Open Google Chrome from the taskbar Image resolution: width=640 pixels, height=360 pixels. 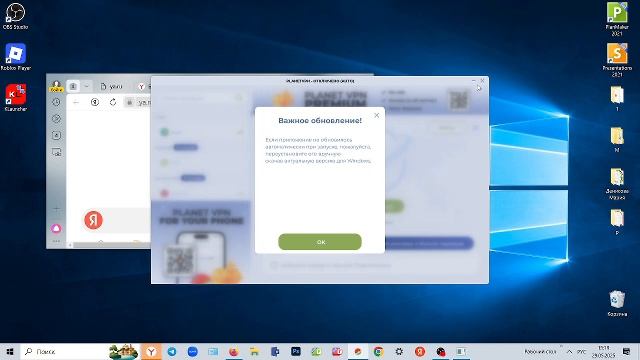tap(378, 351)
